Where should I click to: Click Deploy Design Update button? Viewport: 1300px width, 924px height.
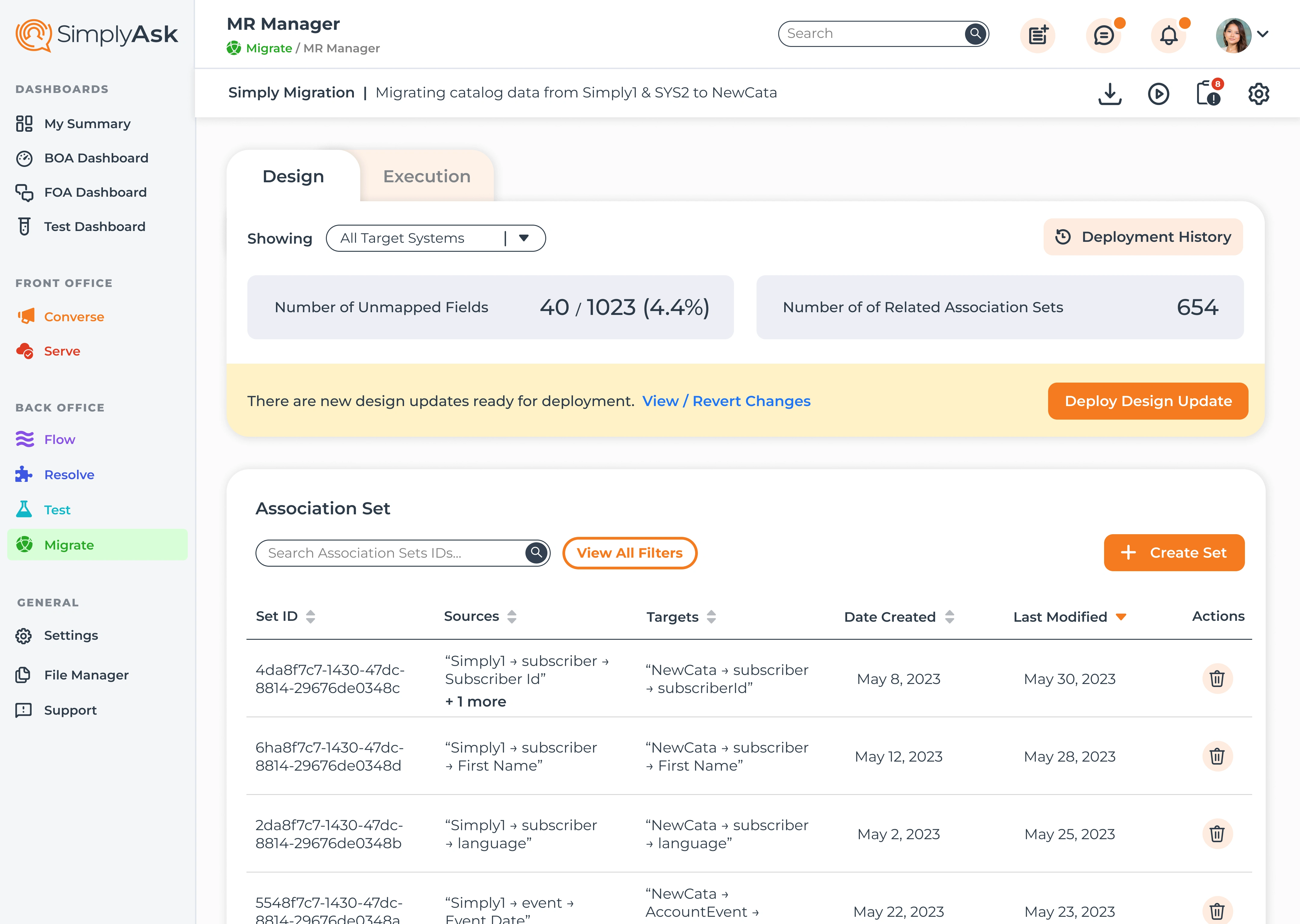tap(1148, 401)
